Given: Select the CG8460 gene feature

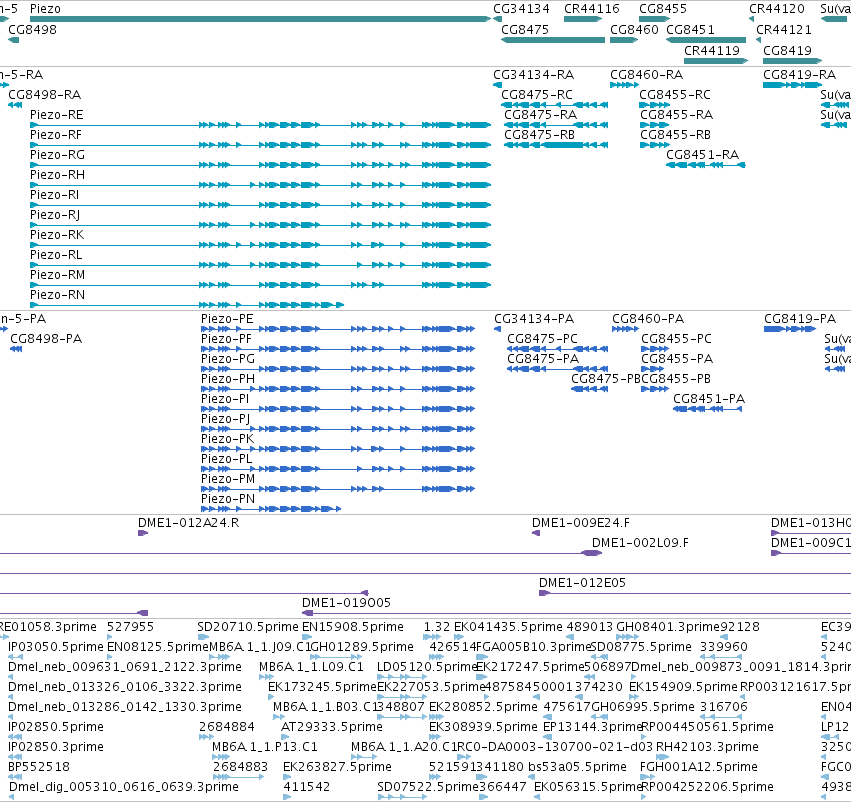Looking at the screenshot, I should 624,40.
